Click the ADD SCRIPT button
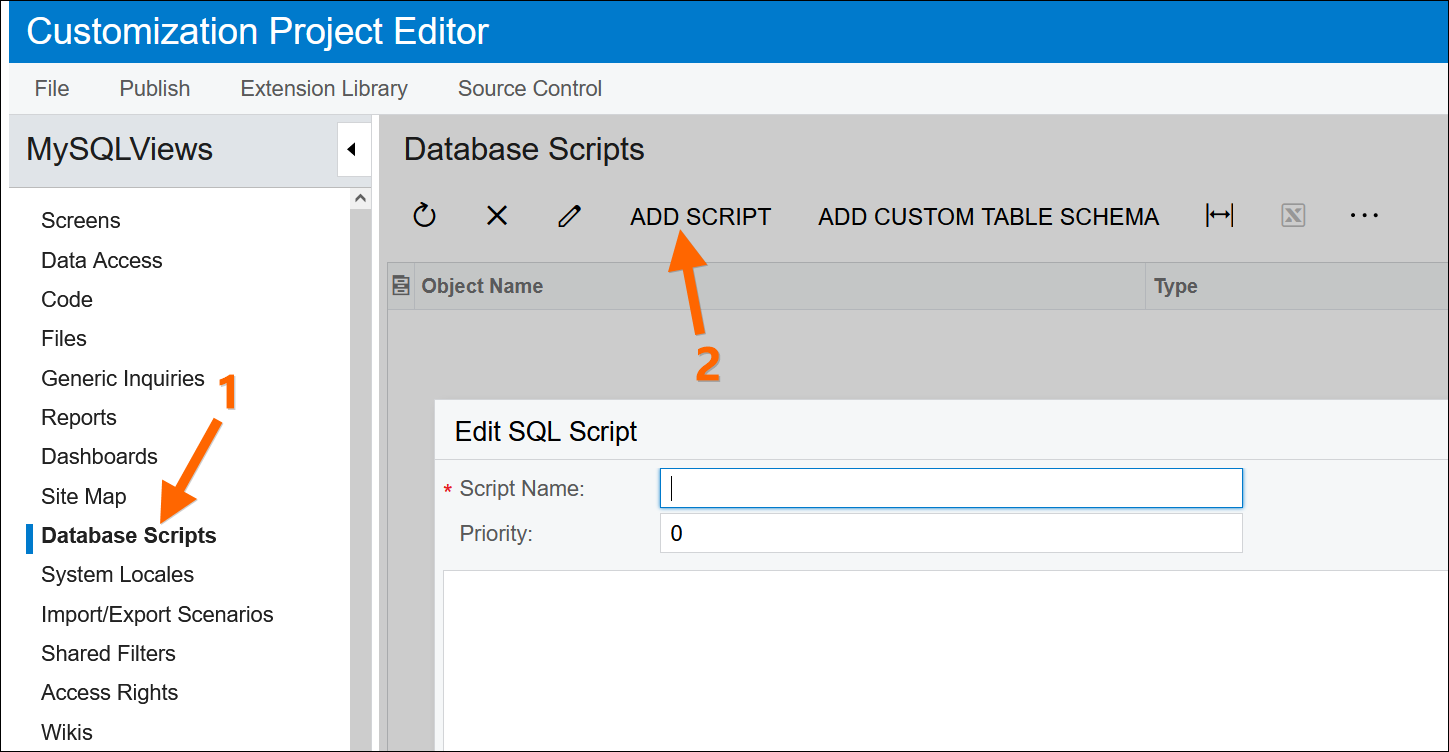This screenshot has width=1449, height=752. click(x=700, y=216)
